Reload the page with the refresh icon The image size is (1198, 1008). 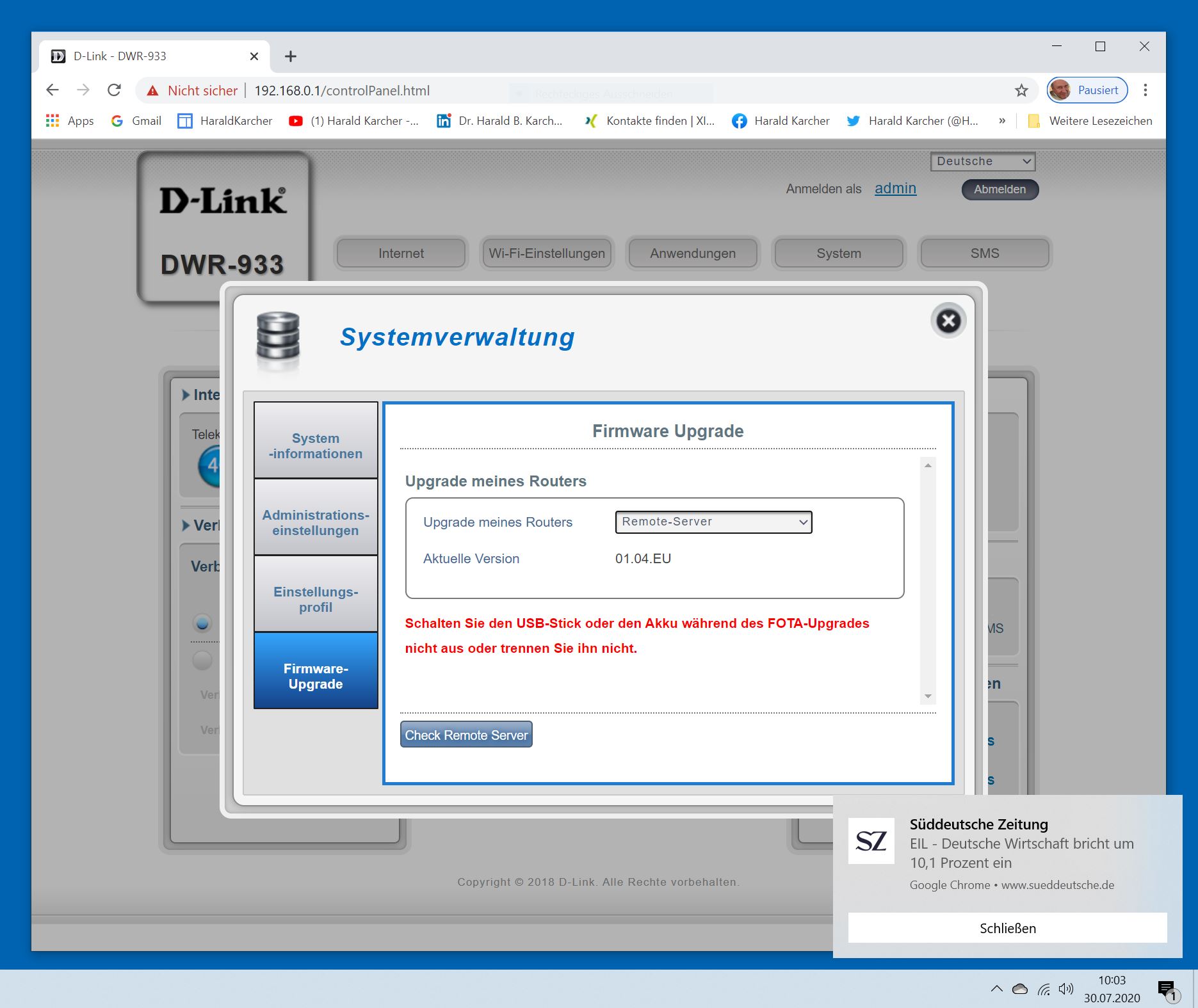[114, 90]
